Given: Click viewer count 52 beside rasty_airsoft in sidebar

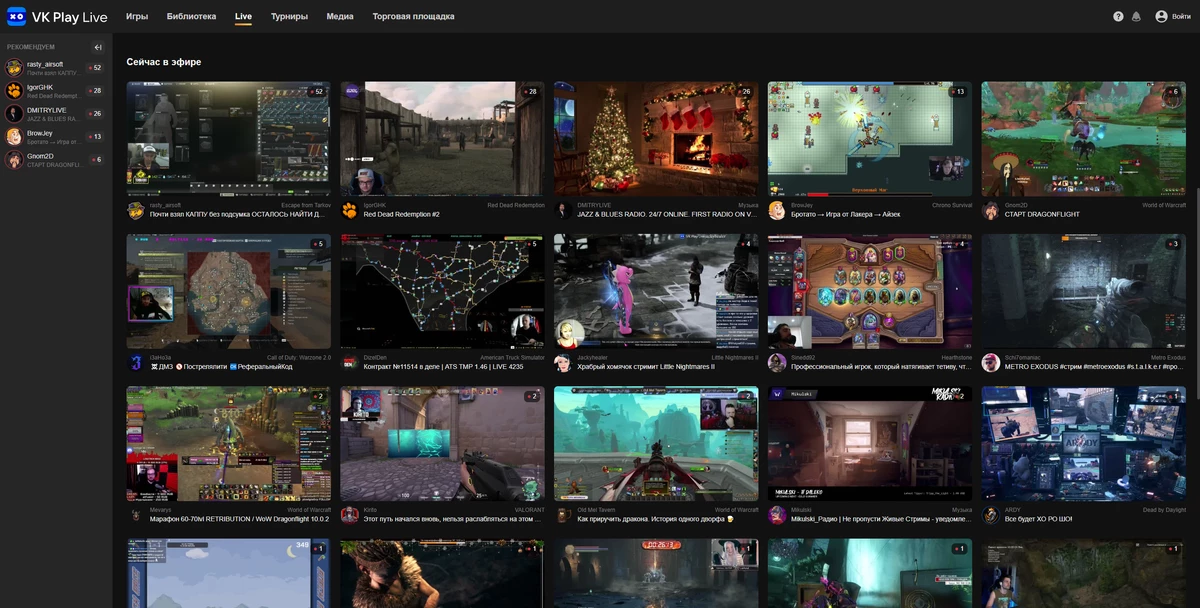Looking at the screenshot, I should 96,68.
